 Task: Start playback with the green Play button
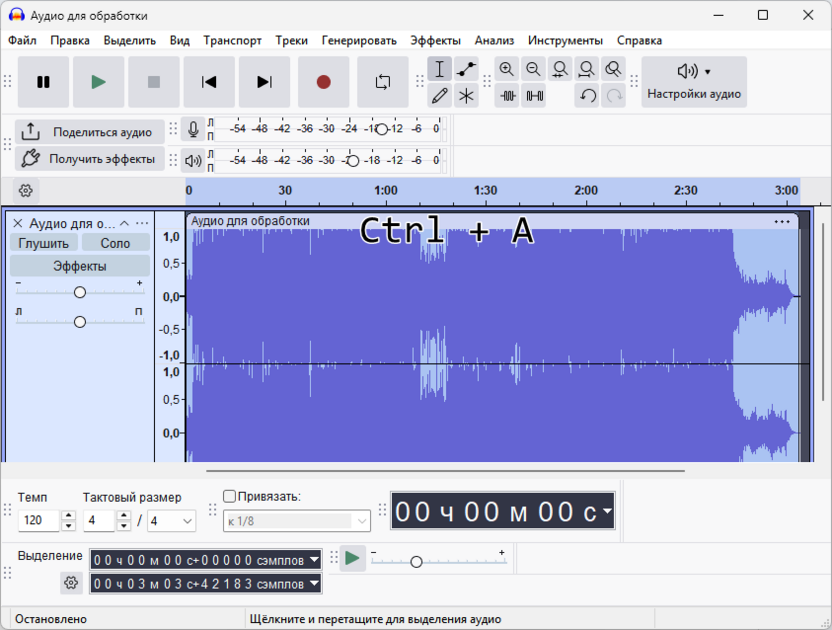(x=99, y=82)
